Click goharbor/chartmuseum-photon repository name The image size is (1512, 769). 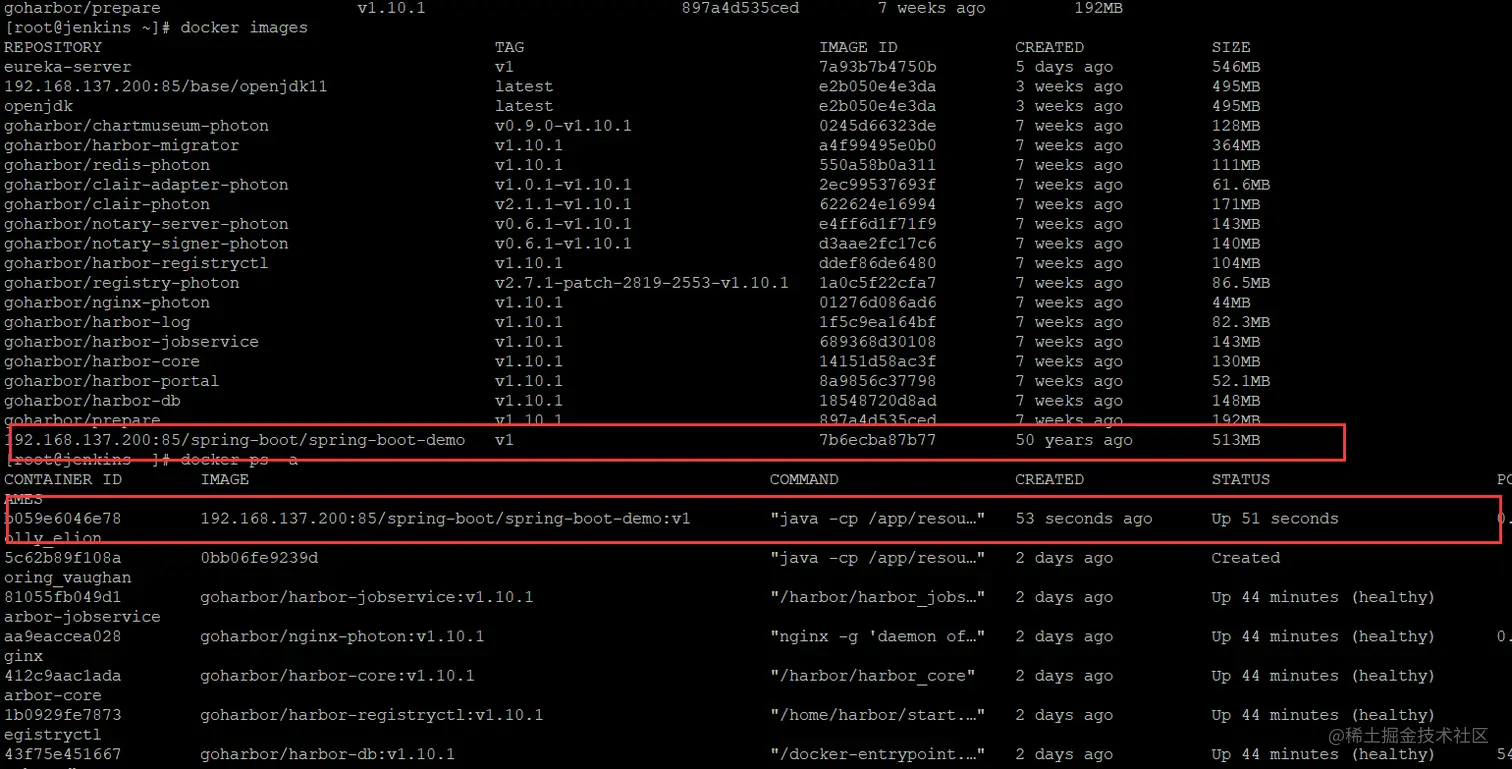pyautogui.click(x=136, y=126)
